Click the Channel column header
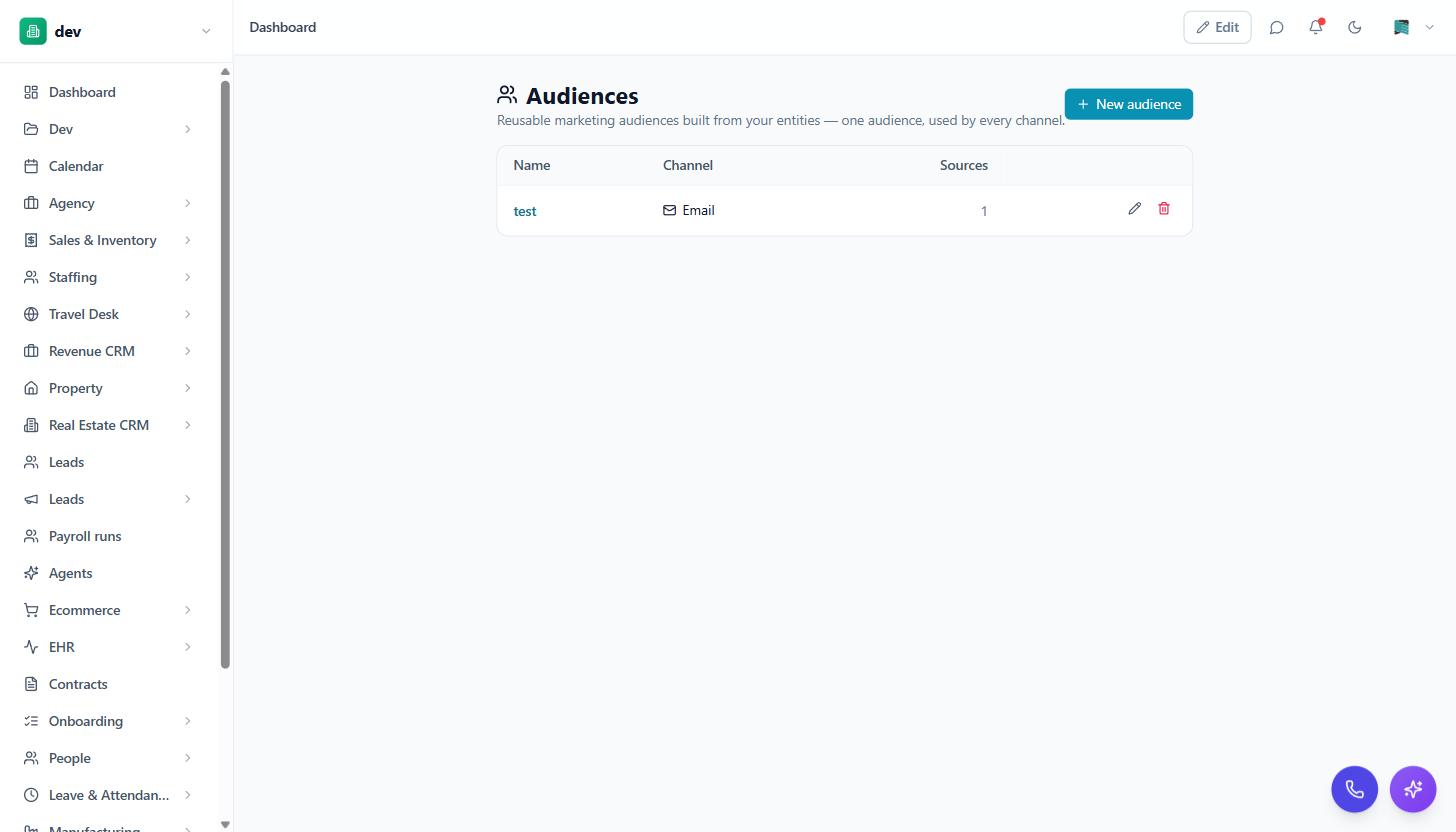 click(688, 165)
